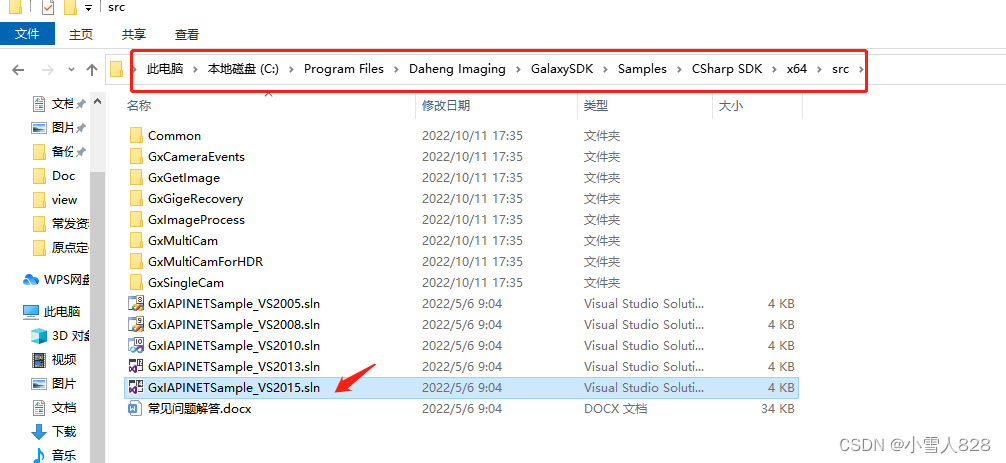This screenshot has height=463, width=1006.
Task: Go back with the back arrow
Action: pyautogui.click(x=19, y=70)
